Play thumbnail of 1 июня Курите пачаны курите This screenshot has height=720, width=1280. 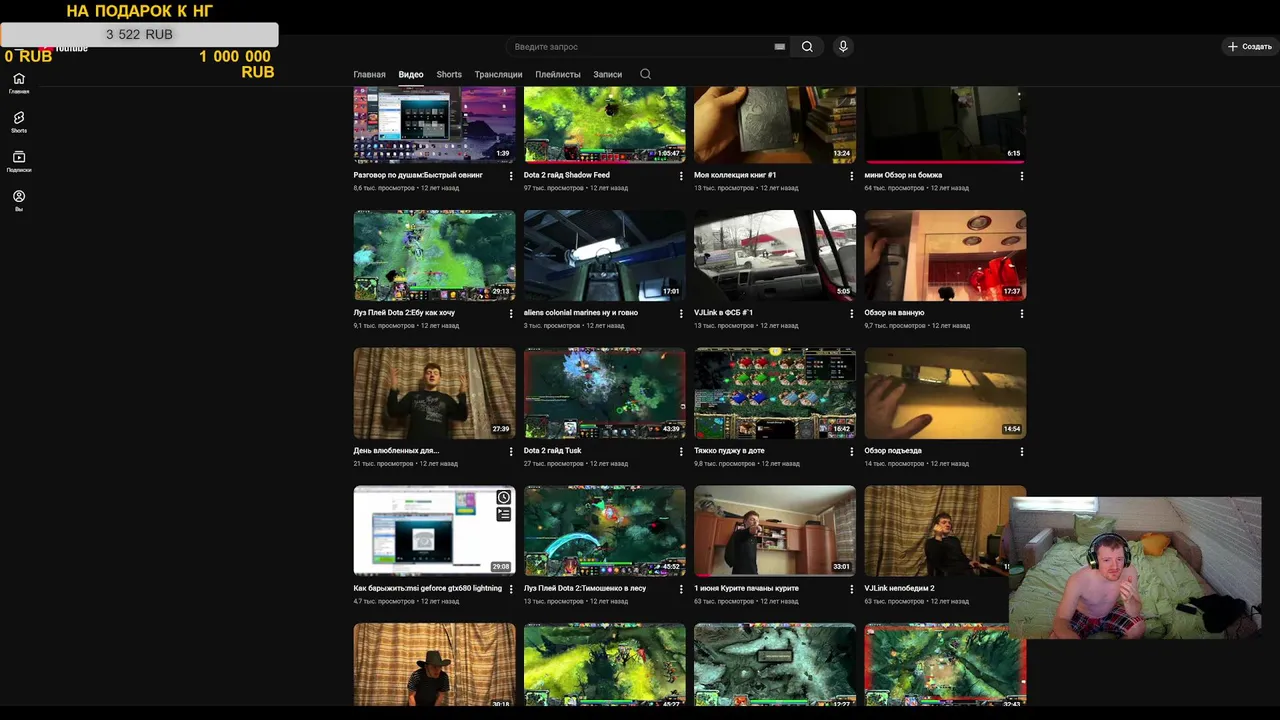tap(775, 531)
